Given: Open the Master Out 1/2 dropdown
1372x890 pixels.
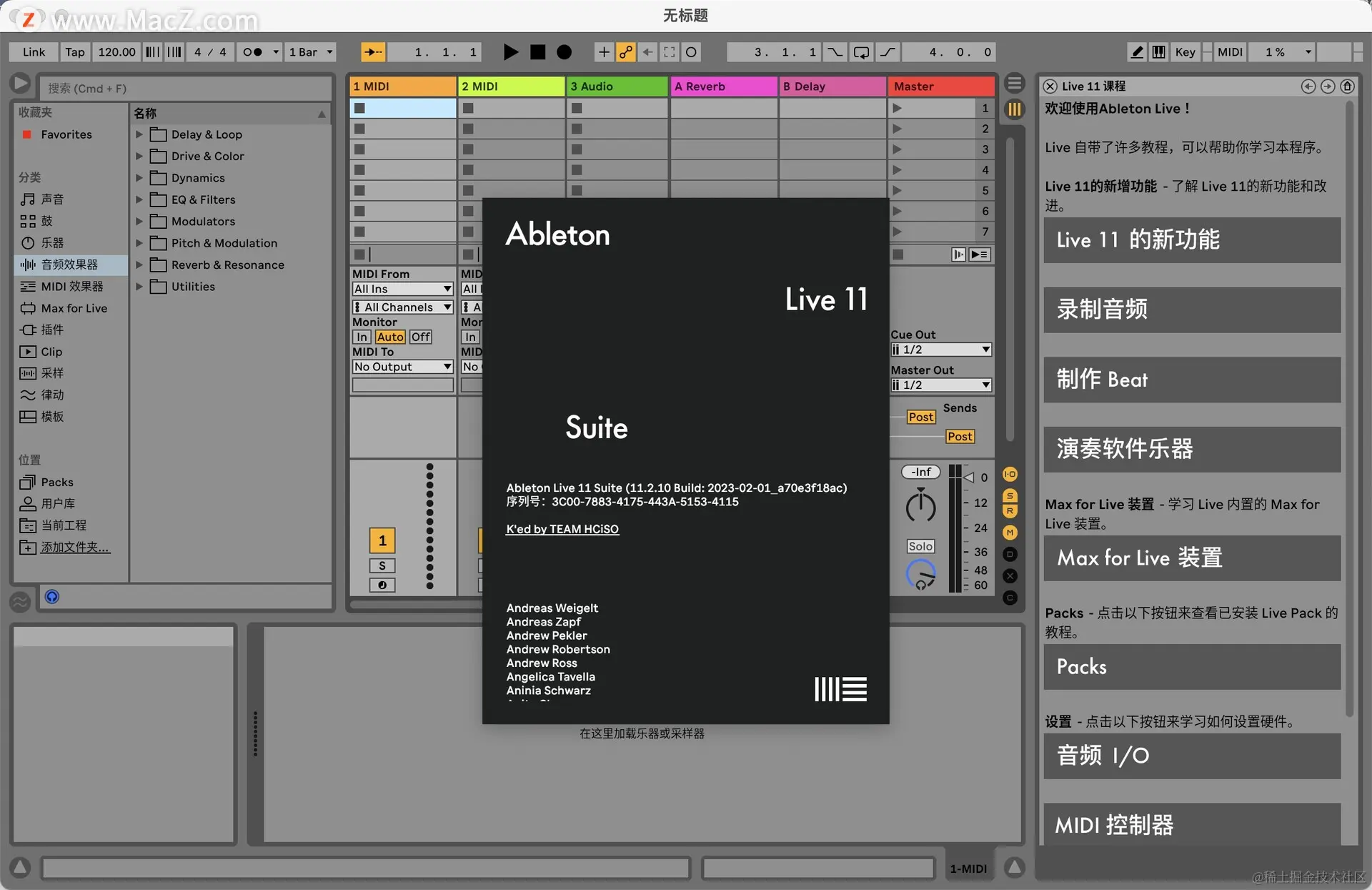Looking at the screenshot, I should pyautogui.click(x=941, y=385).
